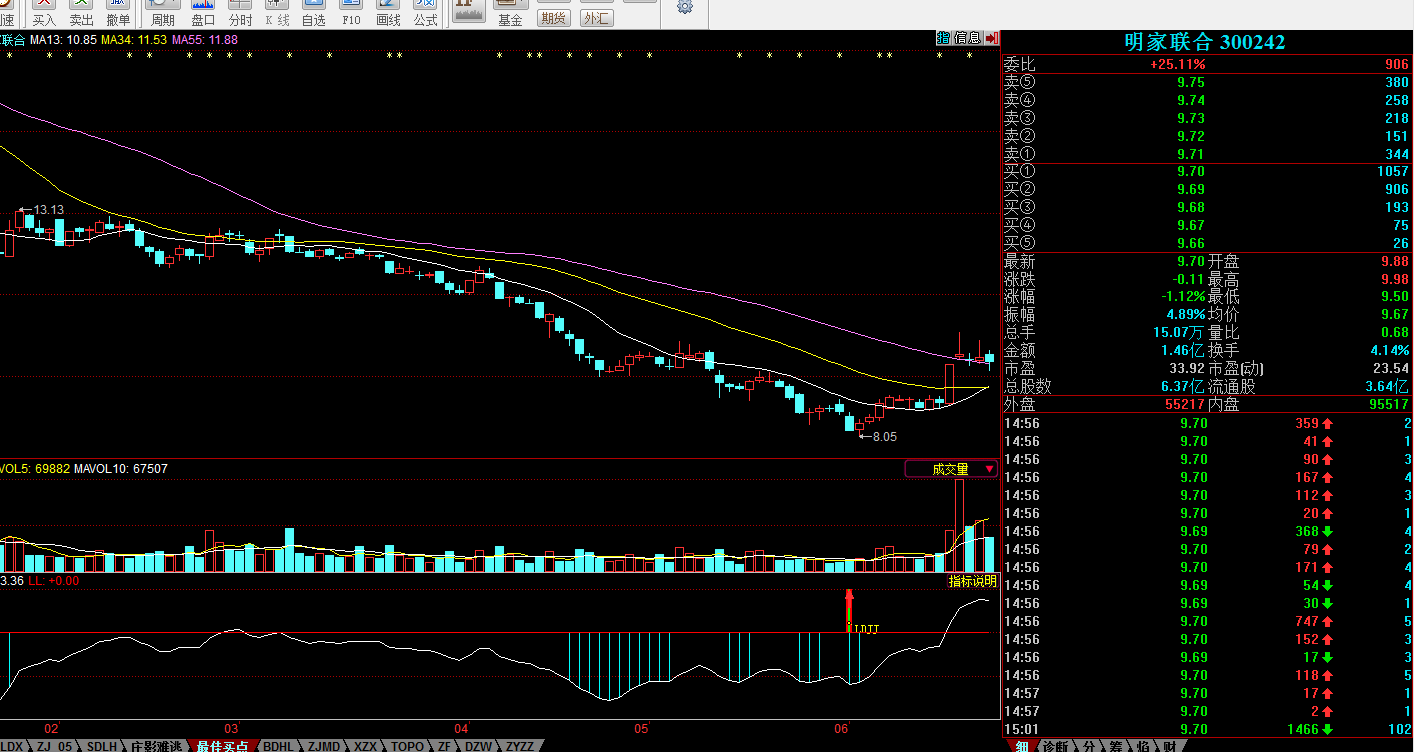
Task: Click the 卖出 sell toolbar icon
Action: (x=81, y=13)
